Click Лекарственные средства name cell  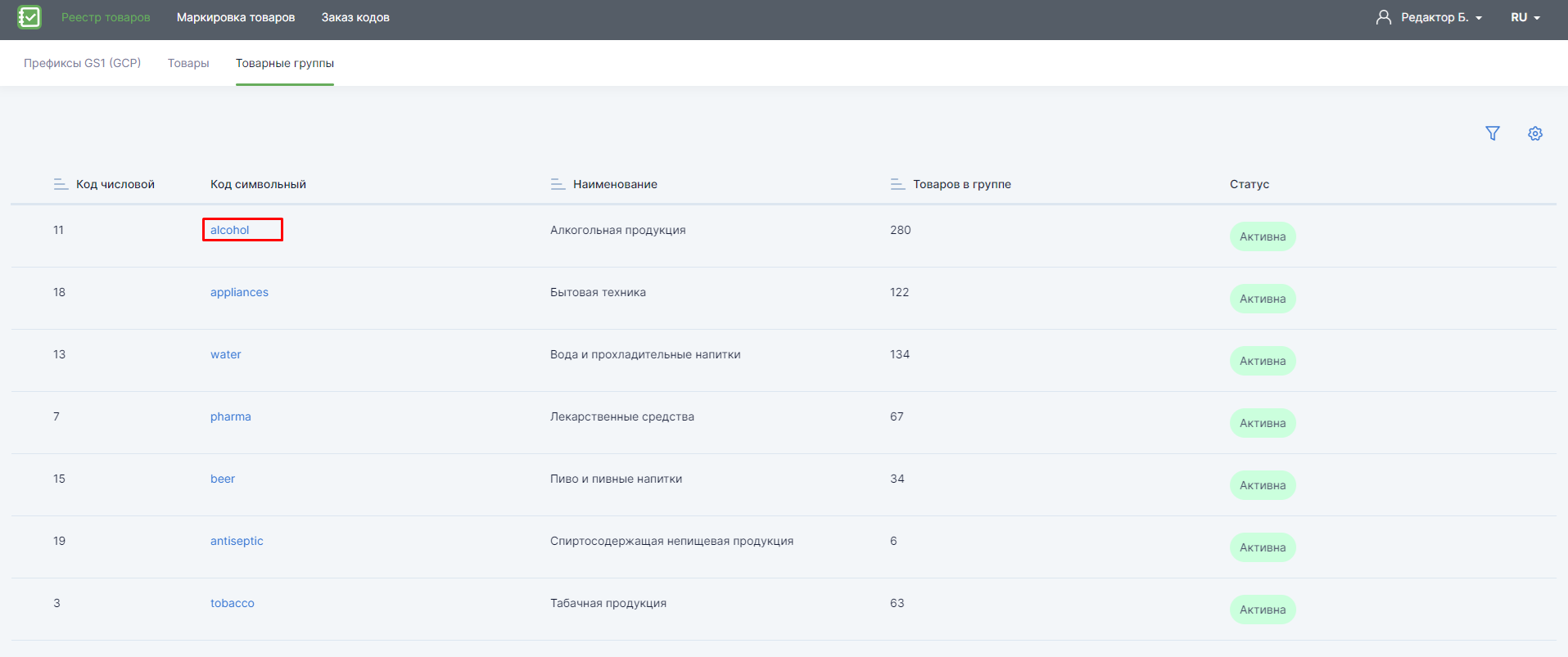pos(622,416)
